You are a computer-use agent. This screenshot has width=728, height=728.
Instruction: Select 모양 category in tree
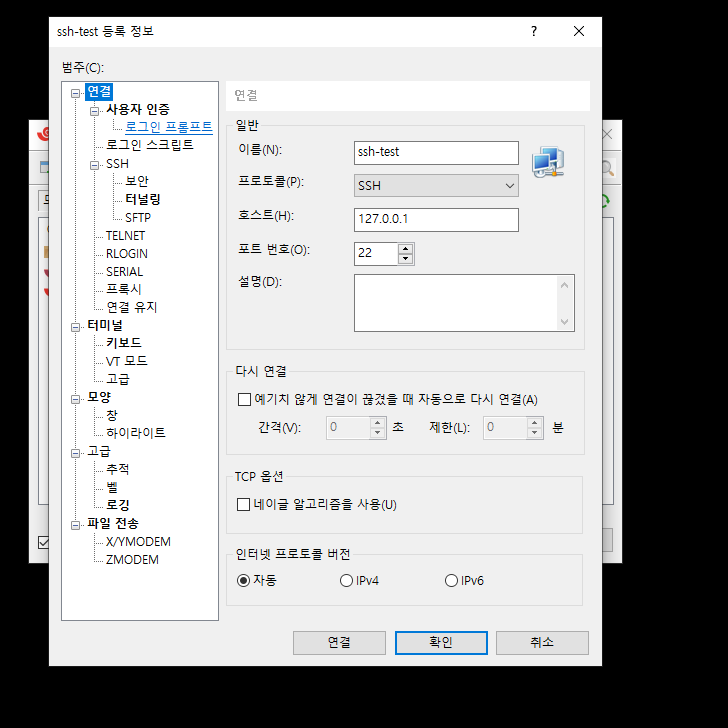(99, 397)
